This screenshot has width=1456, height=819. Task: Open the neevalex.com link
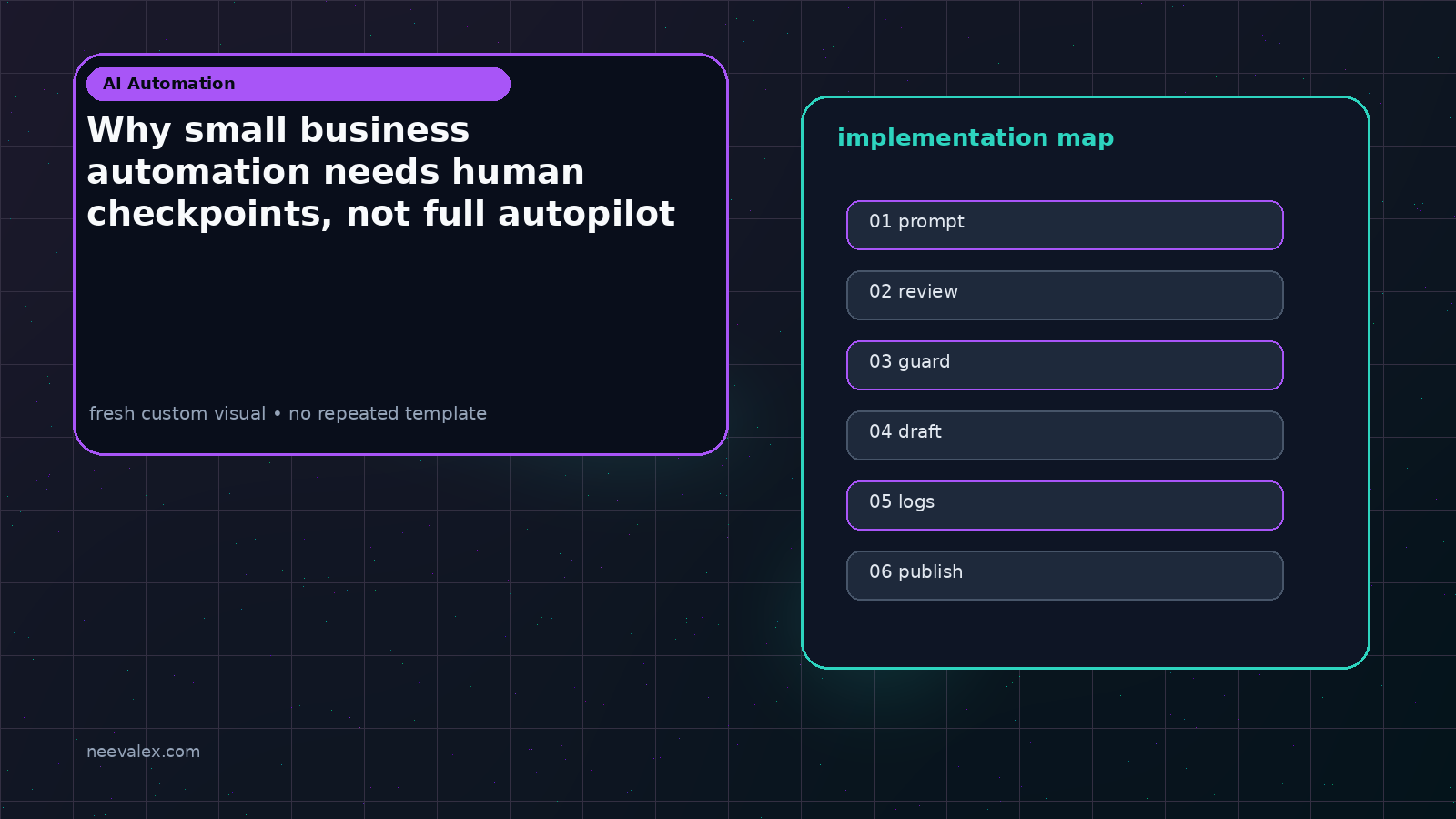[x=143, y=752]
